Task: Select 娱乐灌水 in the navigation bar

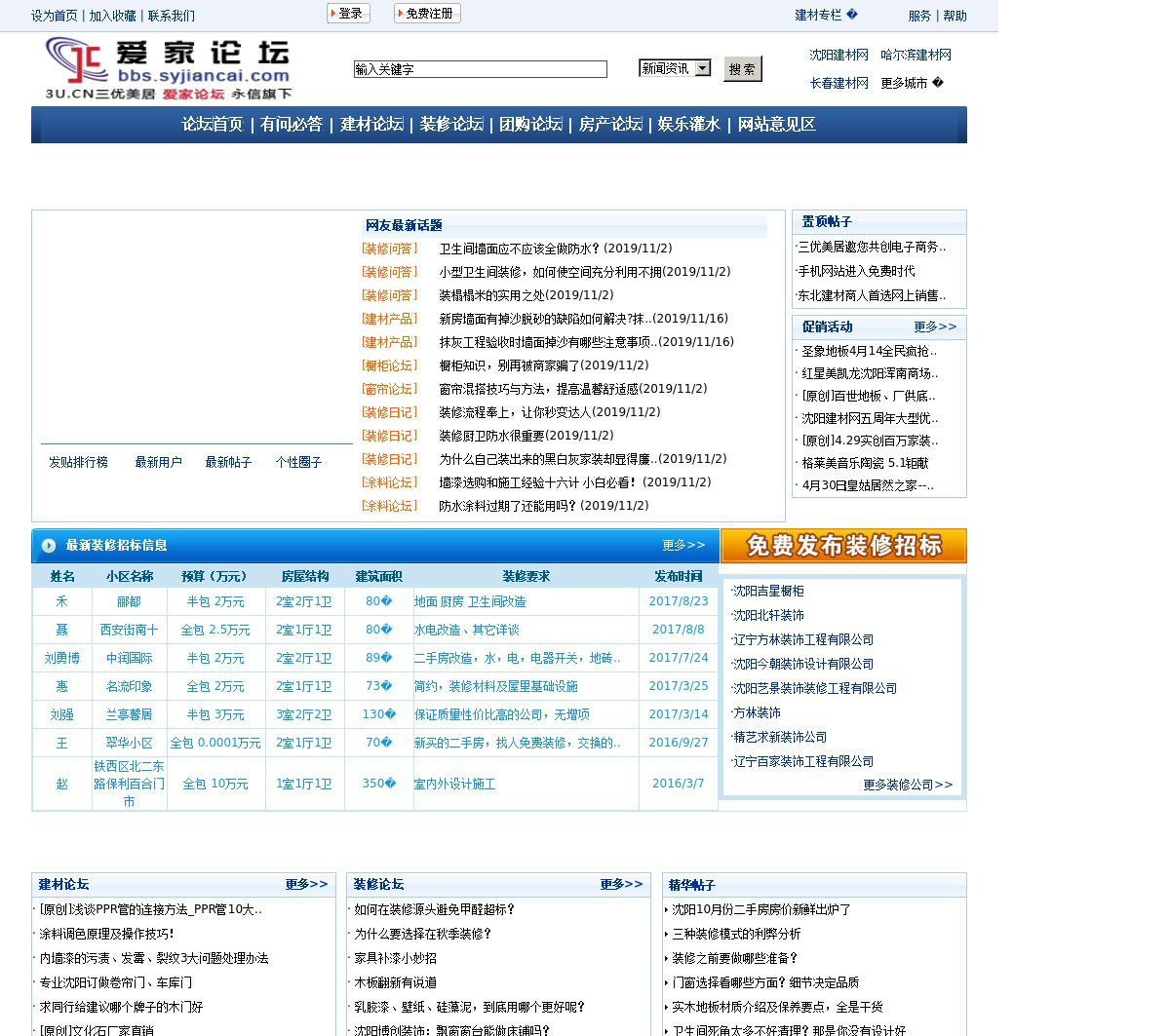Action: point(688,125)
